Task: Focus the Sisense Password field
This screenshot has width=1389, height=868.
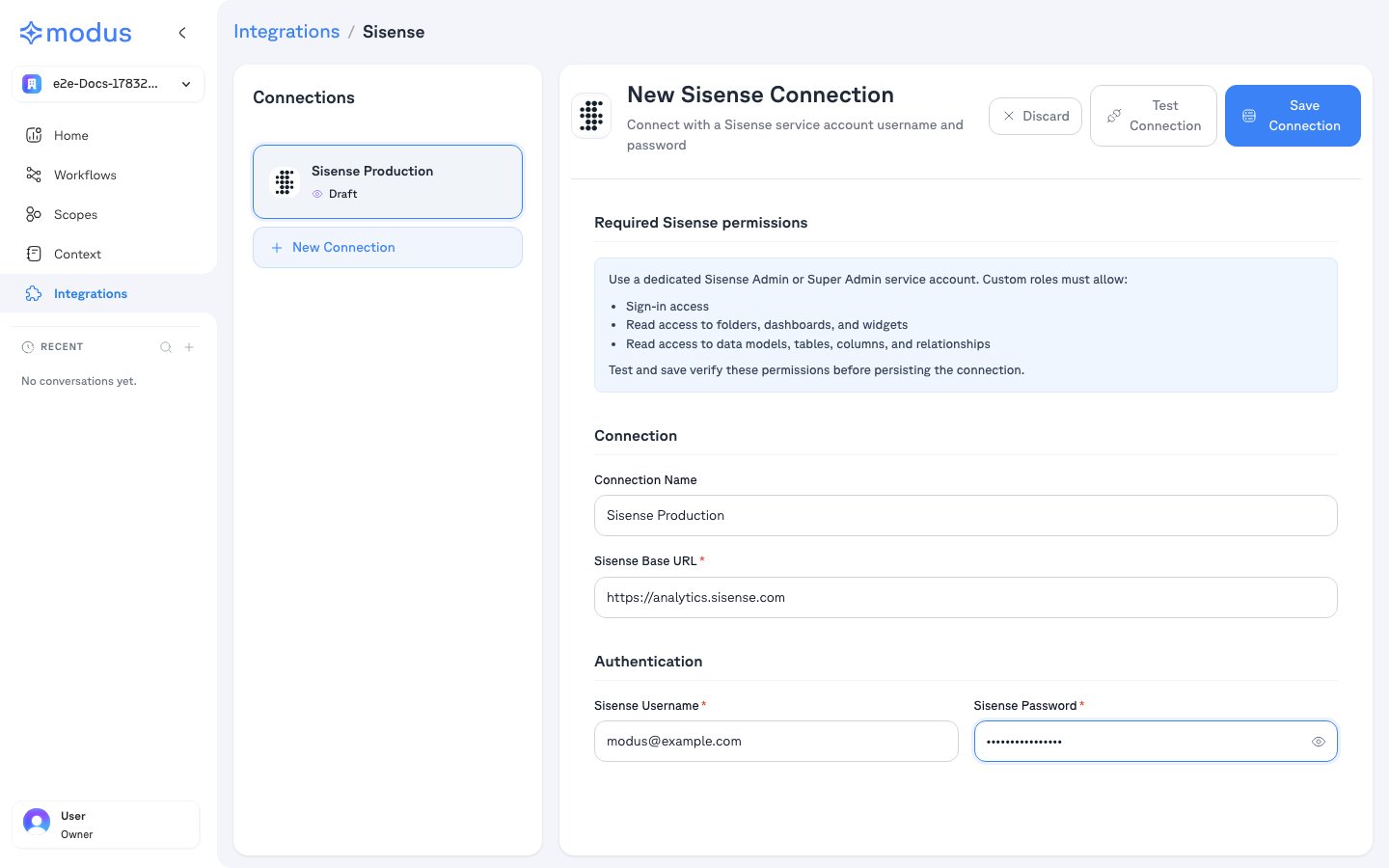Action: (1156, 742)
